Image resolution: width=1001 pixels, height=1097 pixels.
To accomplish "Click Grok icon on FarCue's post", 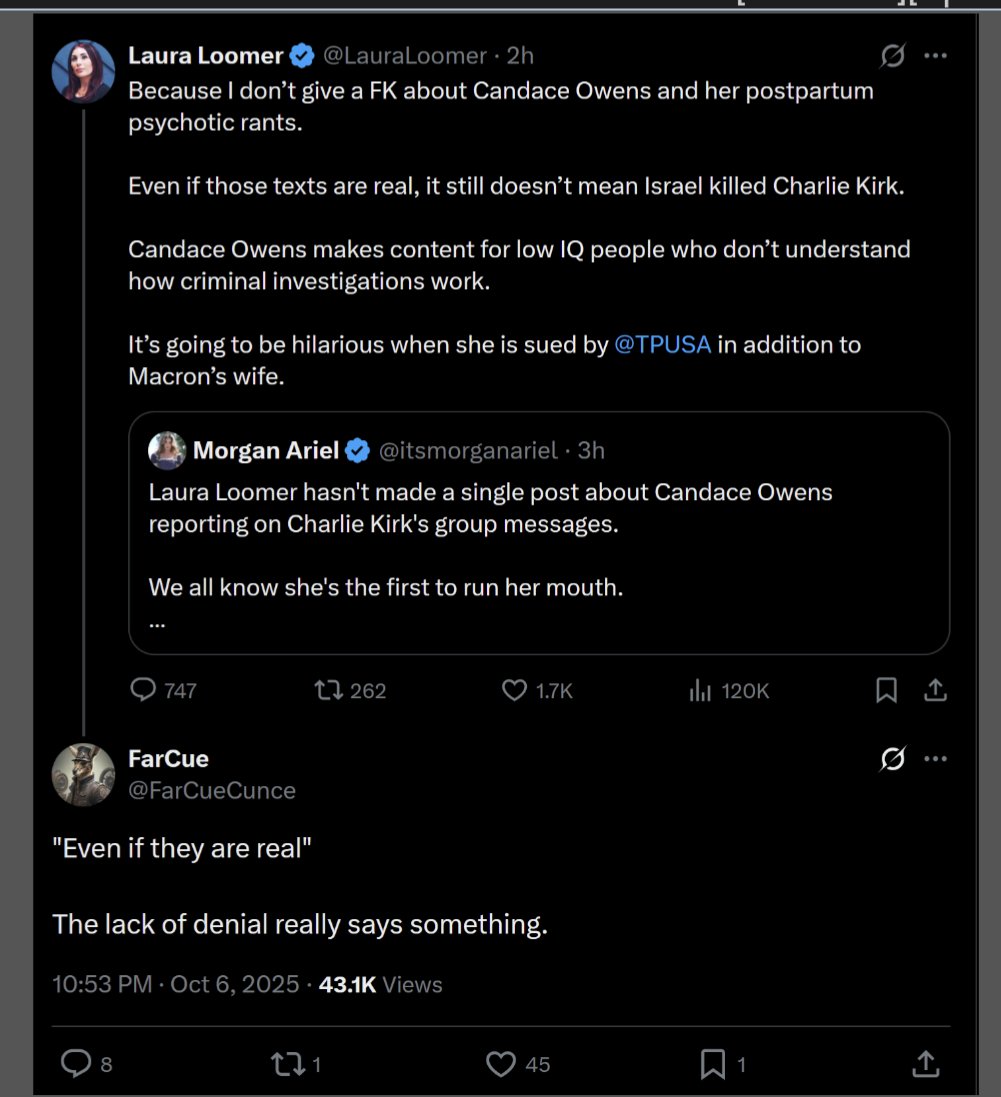I will (892, 760).
